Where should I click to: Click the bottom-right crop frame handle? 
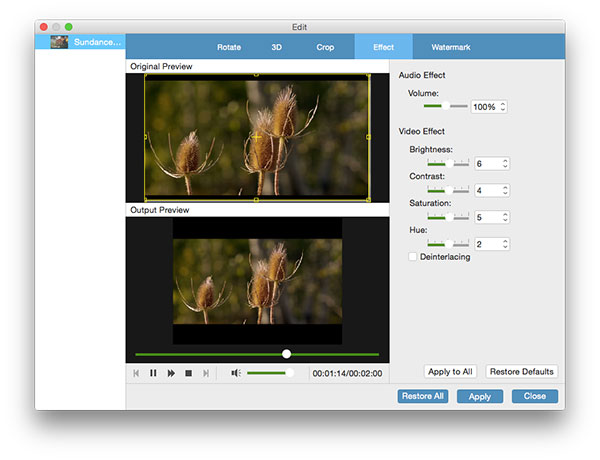click(368, 200)
